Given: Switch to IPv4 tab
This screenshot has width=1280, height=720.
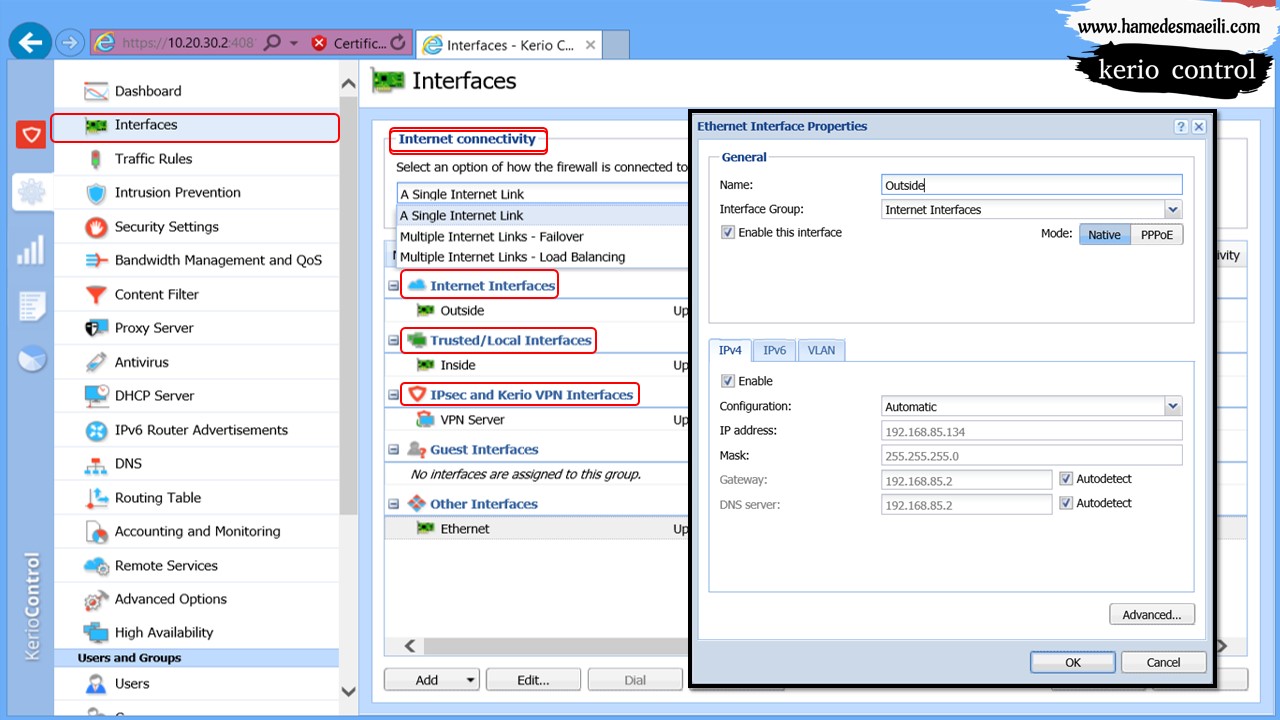Looking at the screenshot, I should click(x=730, y=350).
